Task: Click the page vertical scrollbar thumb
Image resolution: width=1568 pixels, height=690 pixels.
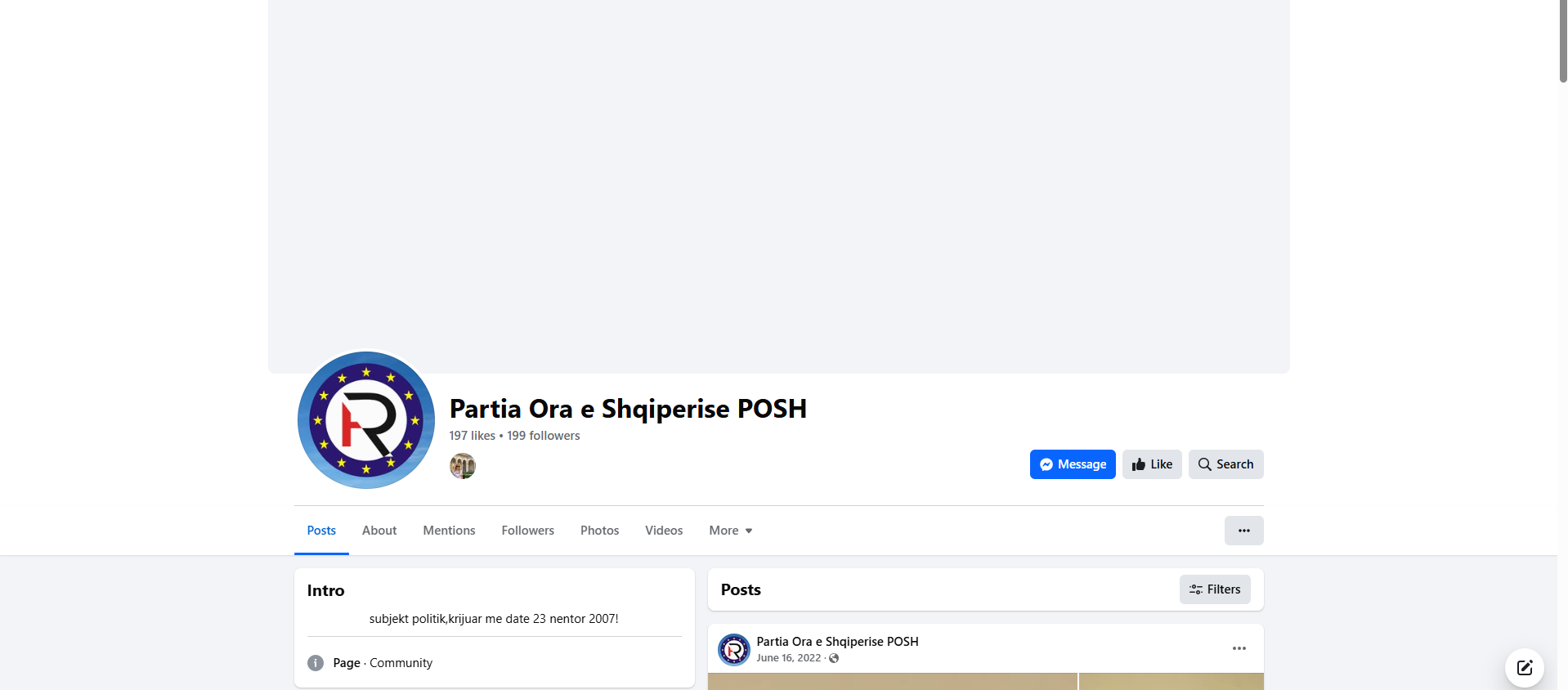Action: point(1563,41)
